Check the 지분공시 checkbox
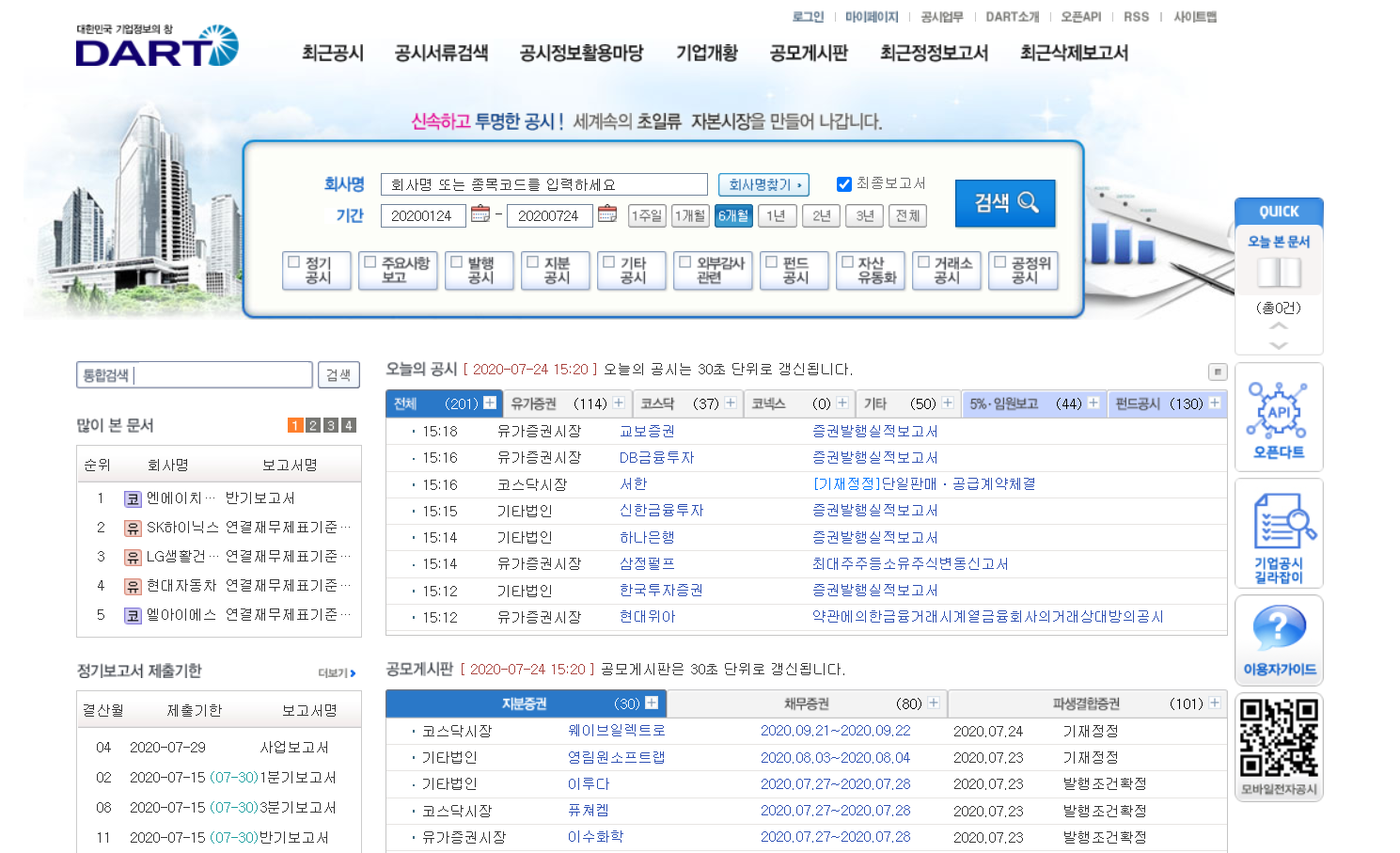1400x853 pixels. click(x=533, y=262)
